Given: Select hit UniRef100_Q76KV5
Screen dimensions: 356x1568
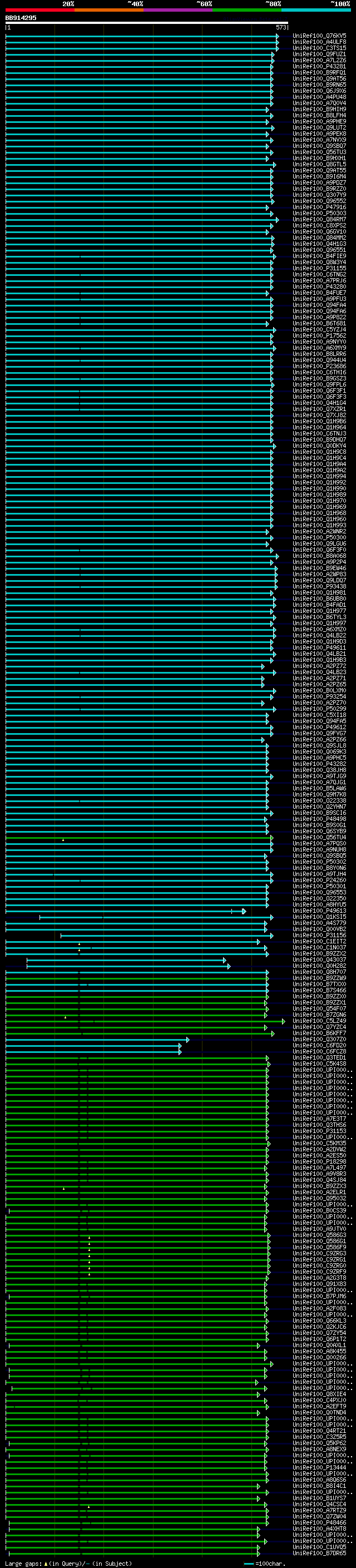Looking at the screenshot, I should 319,36.
